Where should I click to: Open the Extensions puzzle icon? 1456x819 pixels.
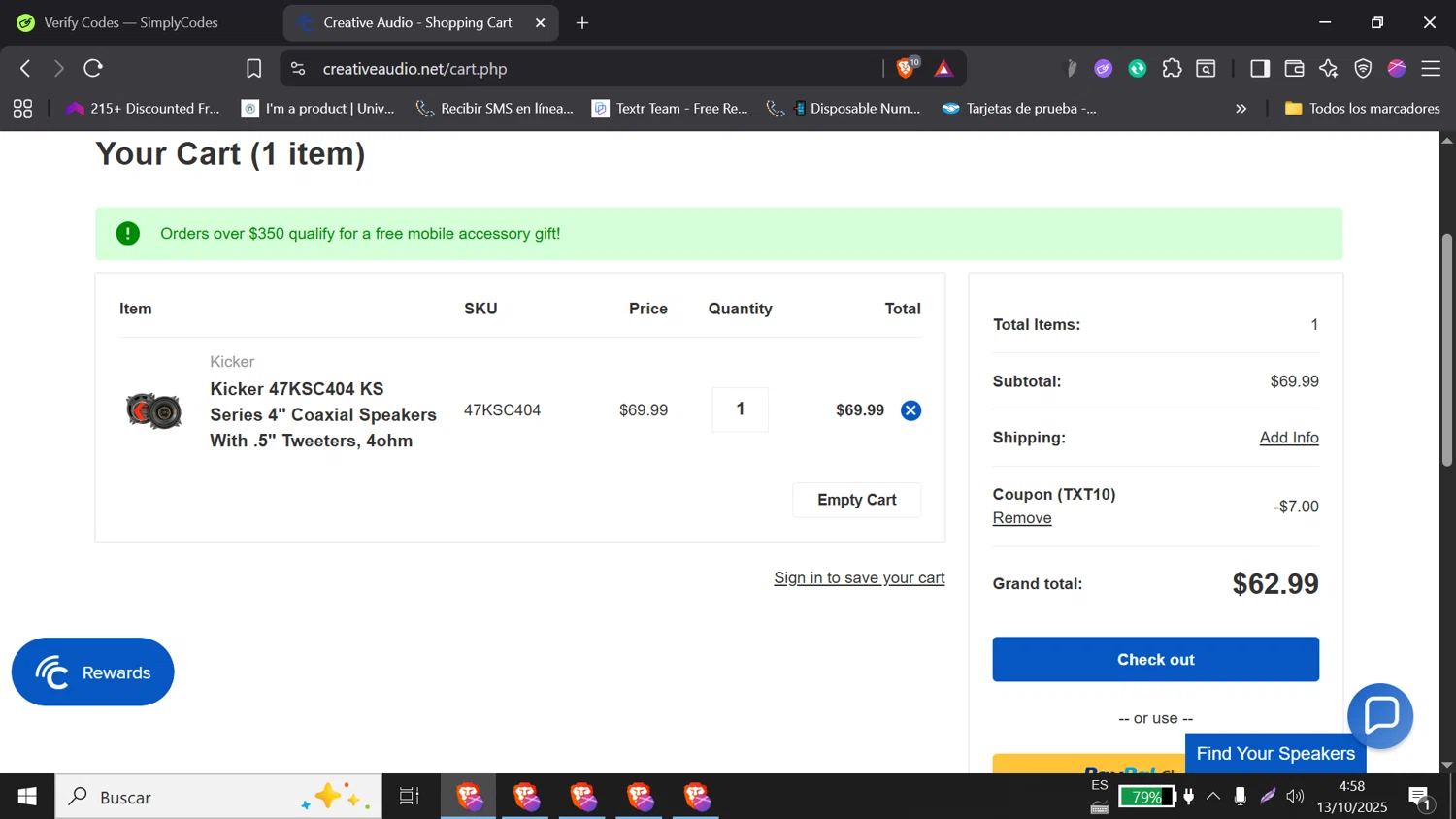point(1172,68)
